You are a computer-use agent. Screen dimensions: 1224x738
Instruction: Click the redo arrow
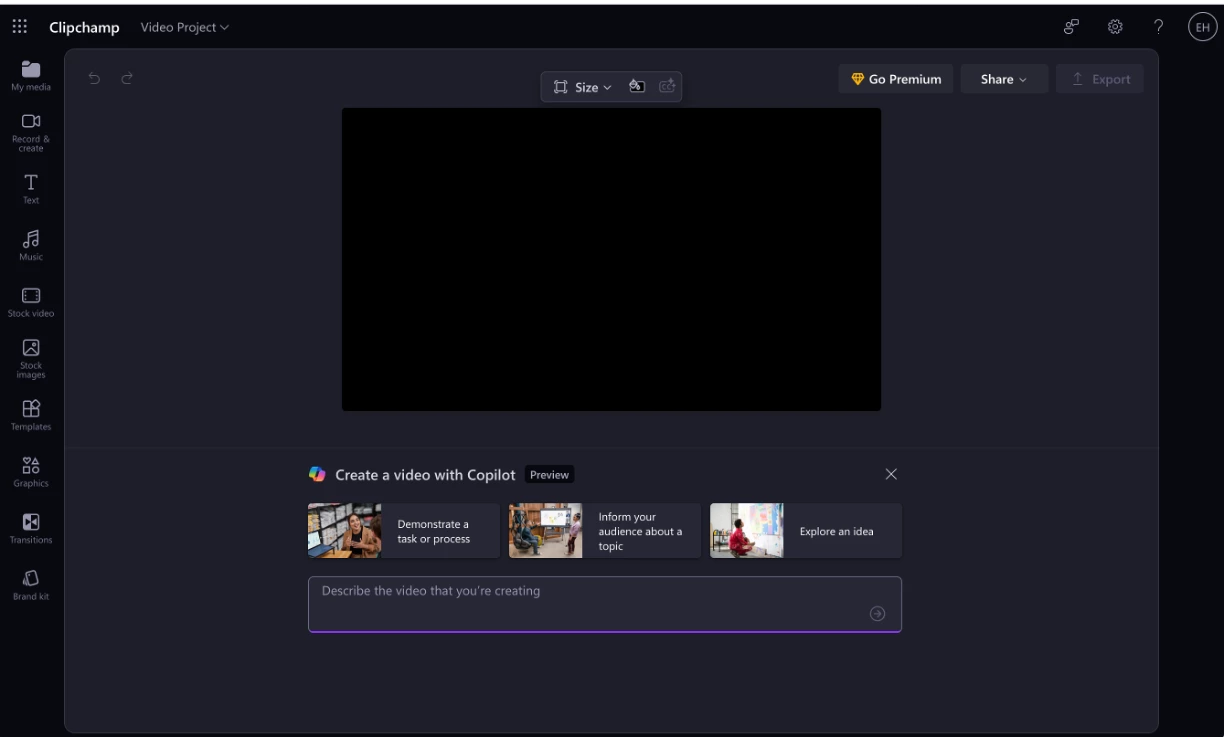tap(127, 78)
